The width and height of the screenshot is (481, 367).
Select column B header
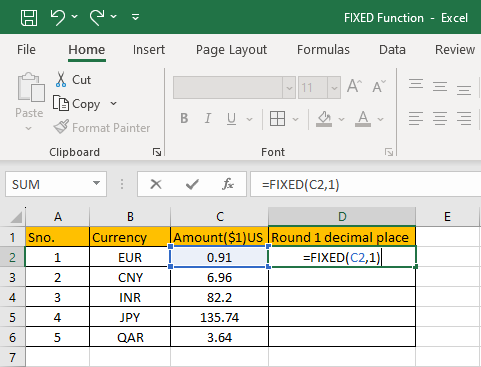coord(130,217)
